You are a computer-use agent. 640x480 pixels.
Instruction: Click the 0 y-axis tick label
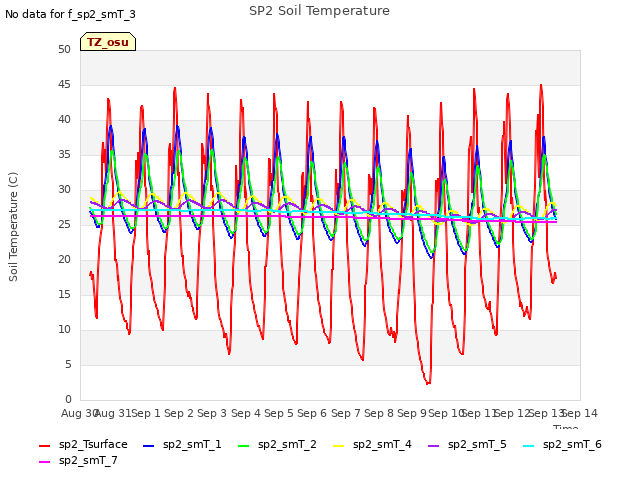tap(68, 399)
